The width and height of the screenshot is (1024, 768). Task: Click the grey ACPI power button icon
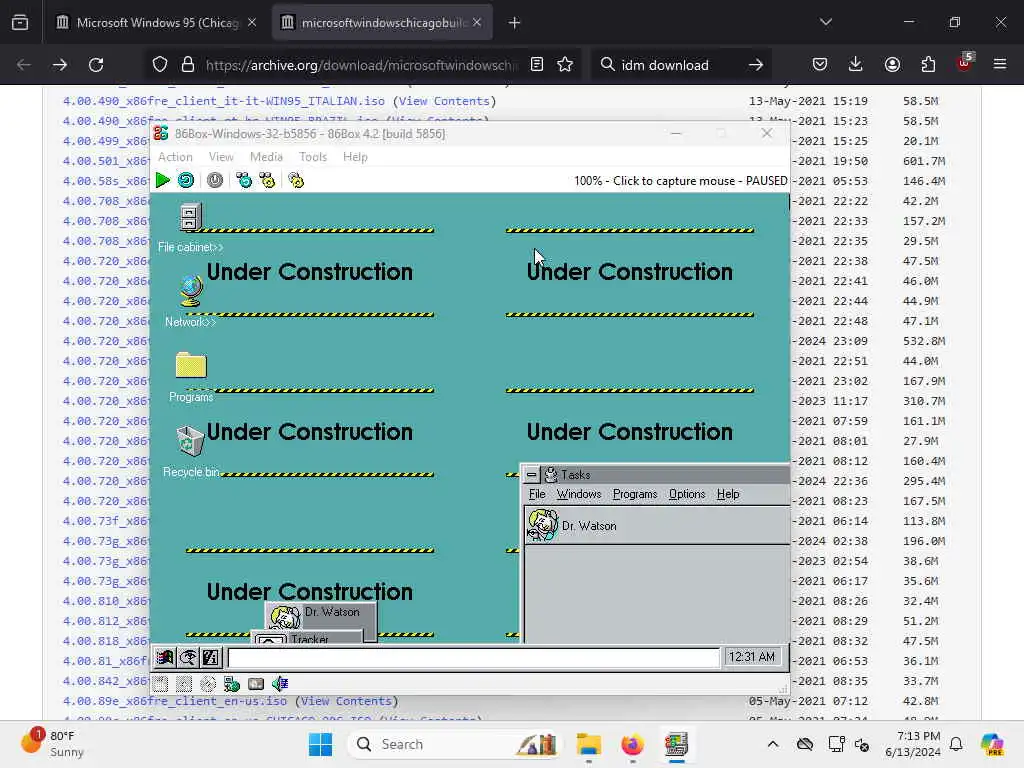point(215,180)
